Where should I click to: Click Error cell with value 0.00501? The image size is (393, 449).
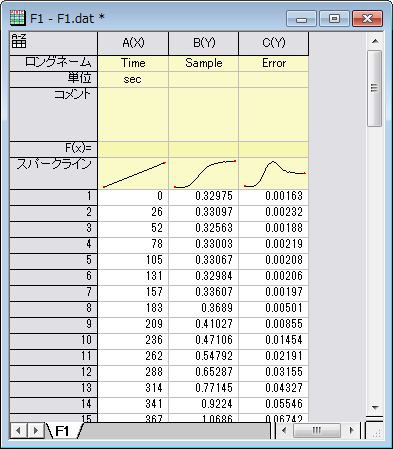(274, 309)
